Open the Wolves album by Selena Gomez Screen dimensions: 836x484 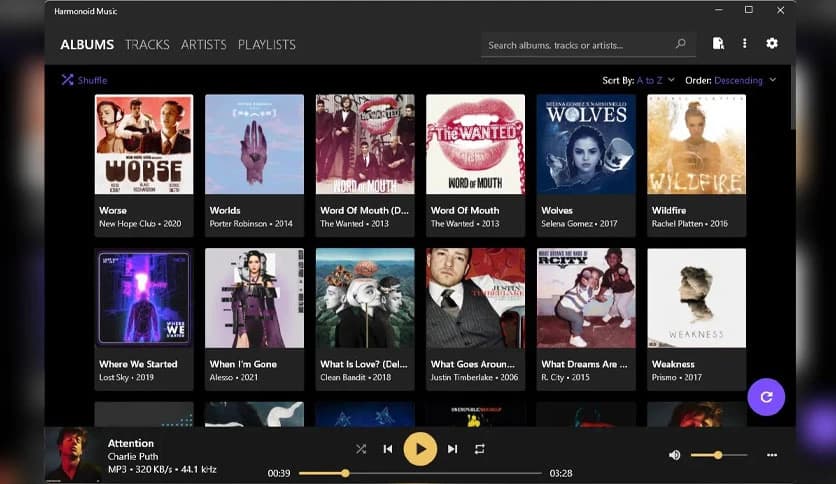[x=585, y=145]
